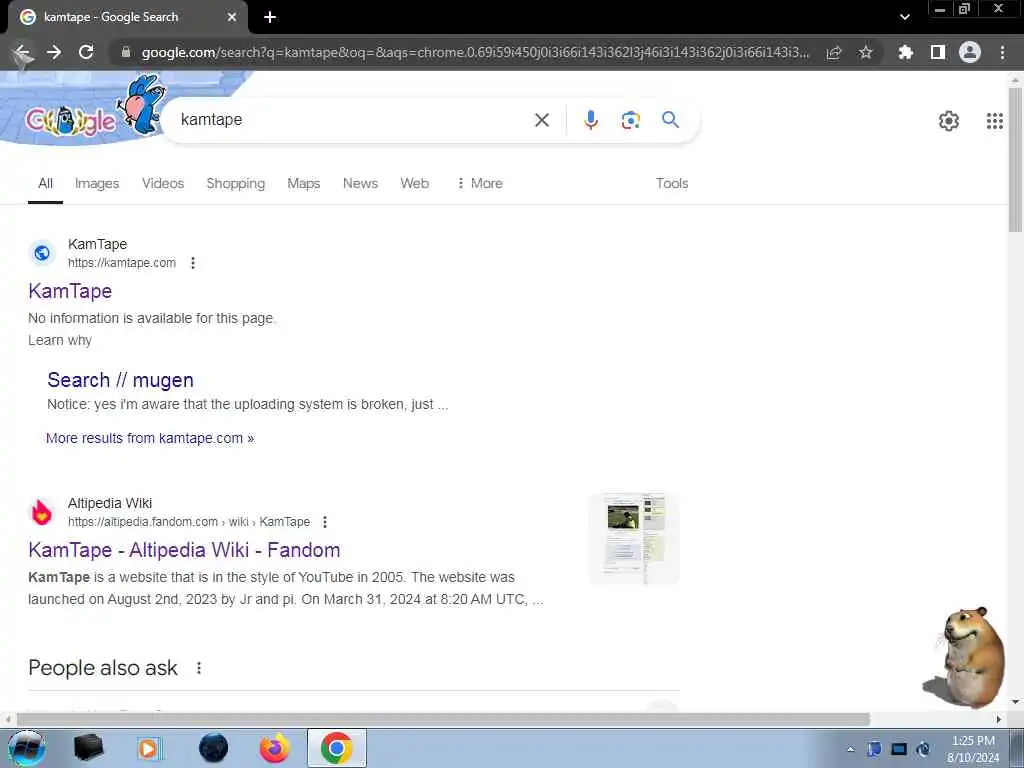This screenshot has height=768, width=1024.
Task: Reload the page with the refresh icon
Action: 86,52
